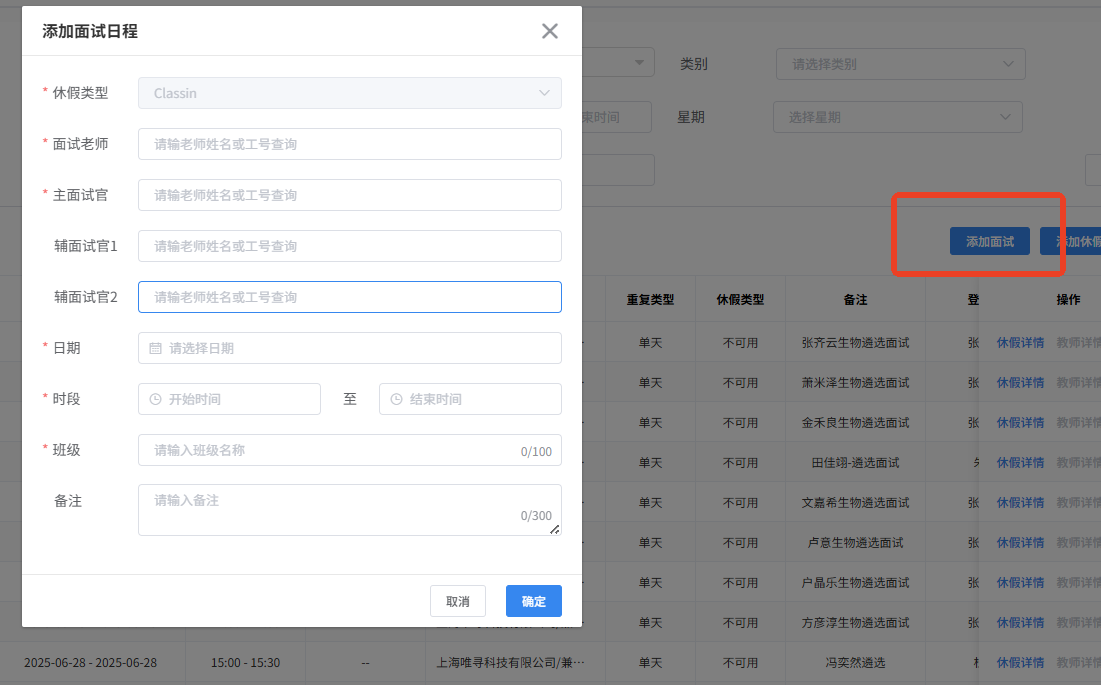Enter class name in 班级 field
The width and height of the screenshot is (1101, 685).
point(330,450)
